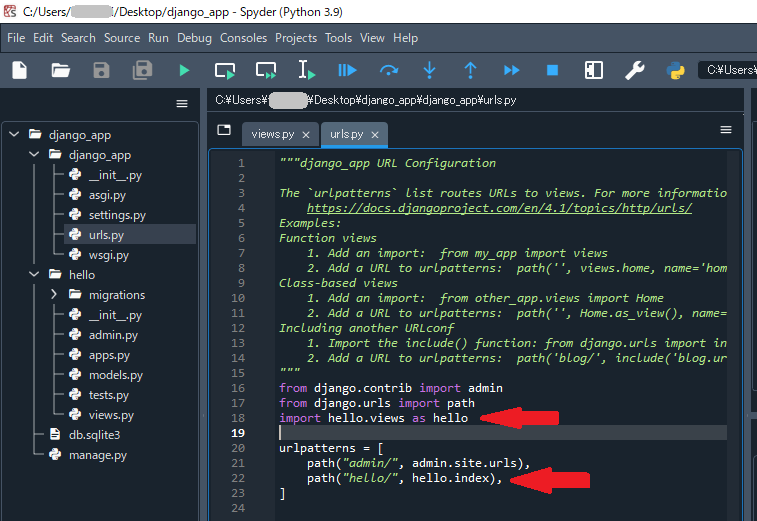Viewport: 757px width, 521px height.
Task: Select tests.py in hello folder
Action: [109, 394]
